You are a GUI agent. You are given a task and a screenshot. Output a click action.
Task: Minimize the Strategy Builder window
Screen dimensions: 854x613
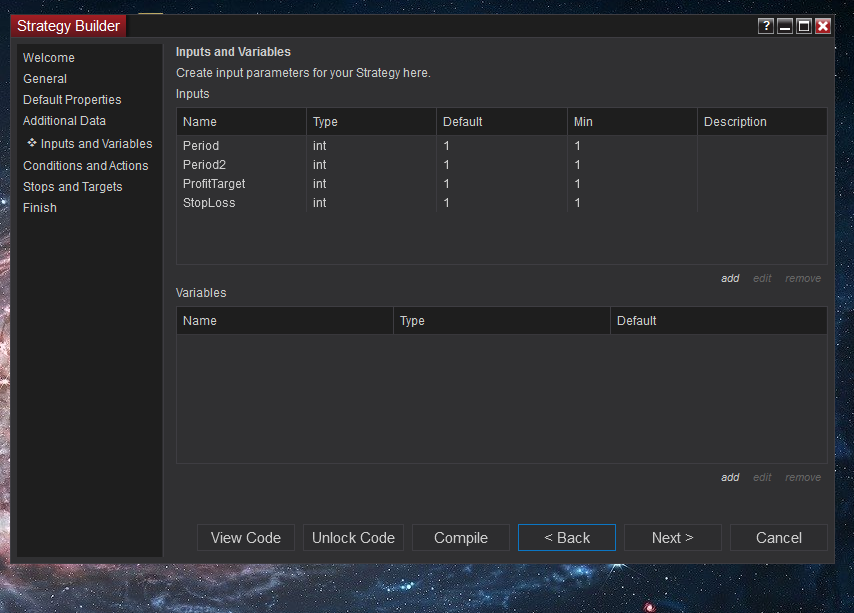(784, 26)
